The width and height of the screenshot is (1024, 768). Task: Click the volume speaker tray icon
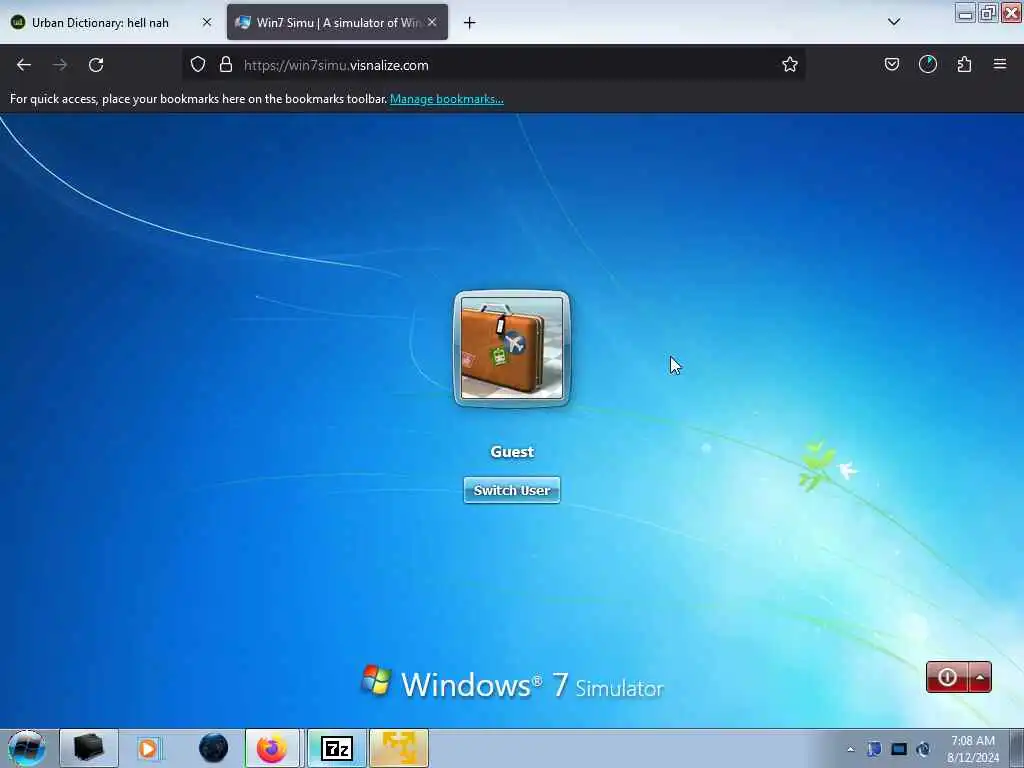click(x=923, y=749)
